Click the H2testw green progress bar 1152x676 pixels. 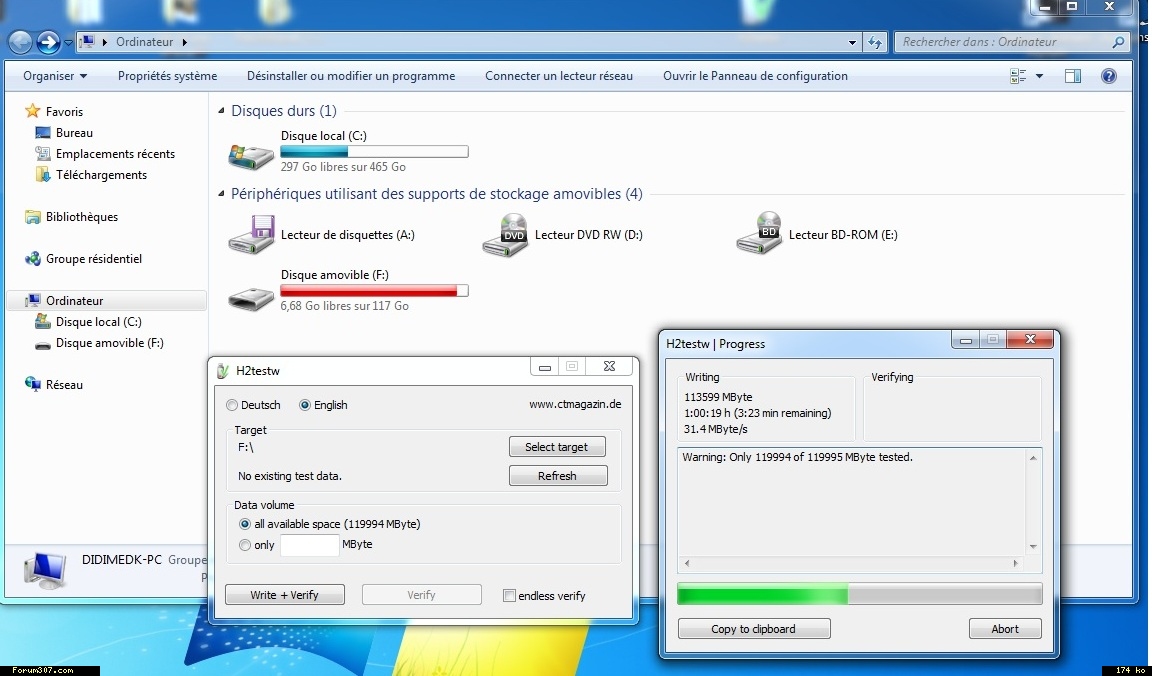tap(860, 594)
